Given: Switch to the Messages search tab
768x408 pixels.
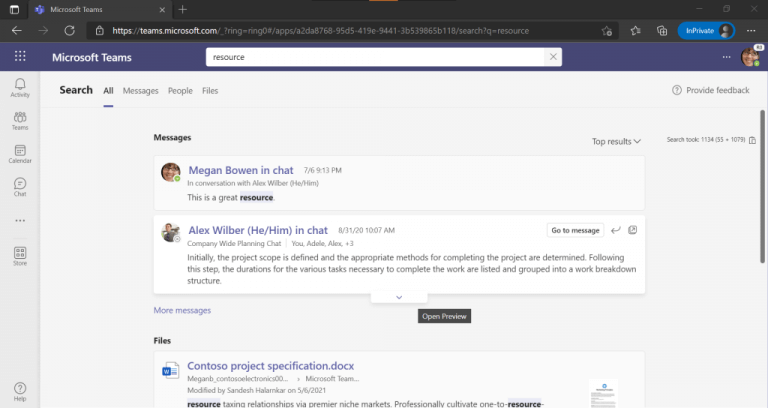Looking at the screenshot, I should [141, 91].
